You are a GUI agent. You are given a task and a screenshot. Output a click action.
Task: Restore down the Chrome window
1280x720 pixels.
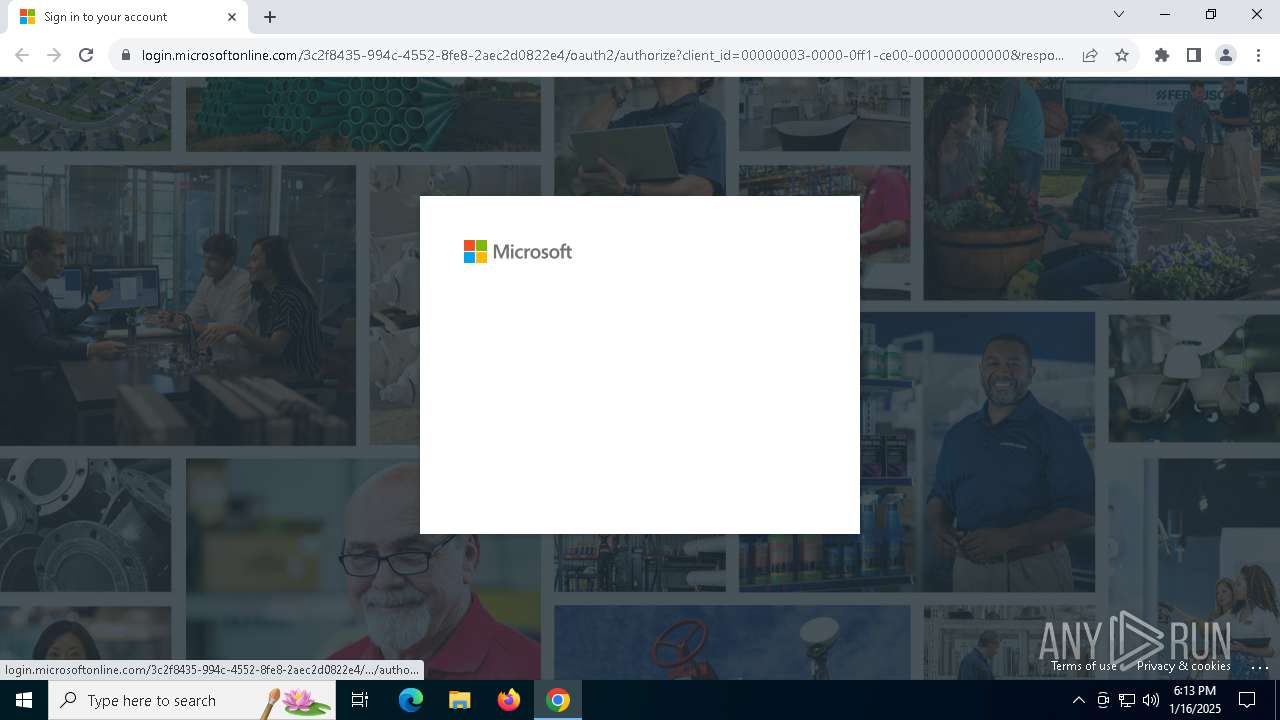pyautogui.click(x=1211, y=14)
